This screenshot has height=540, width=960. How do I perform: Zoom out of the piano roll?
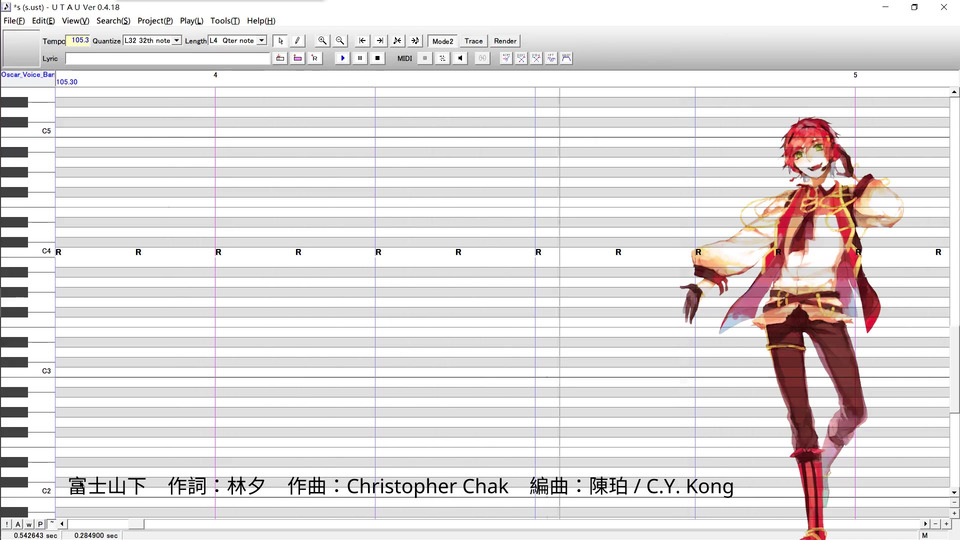point(340,41)
